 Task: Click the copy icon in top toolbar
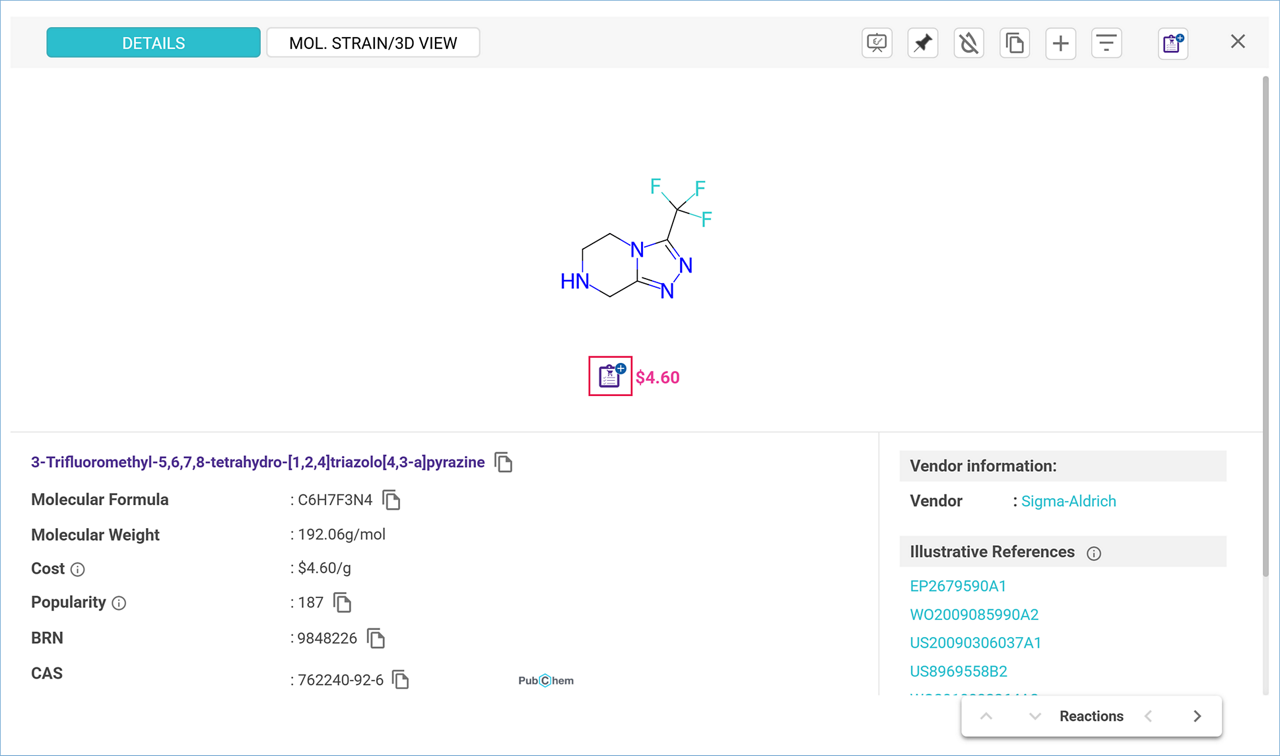click(1014, 43)
